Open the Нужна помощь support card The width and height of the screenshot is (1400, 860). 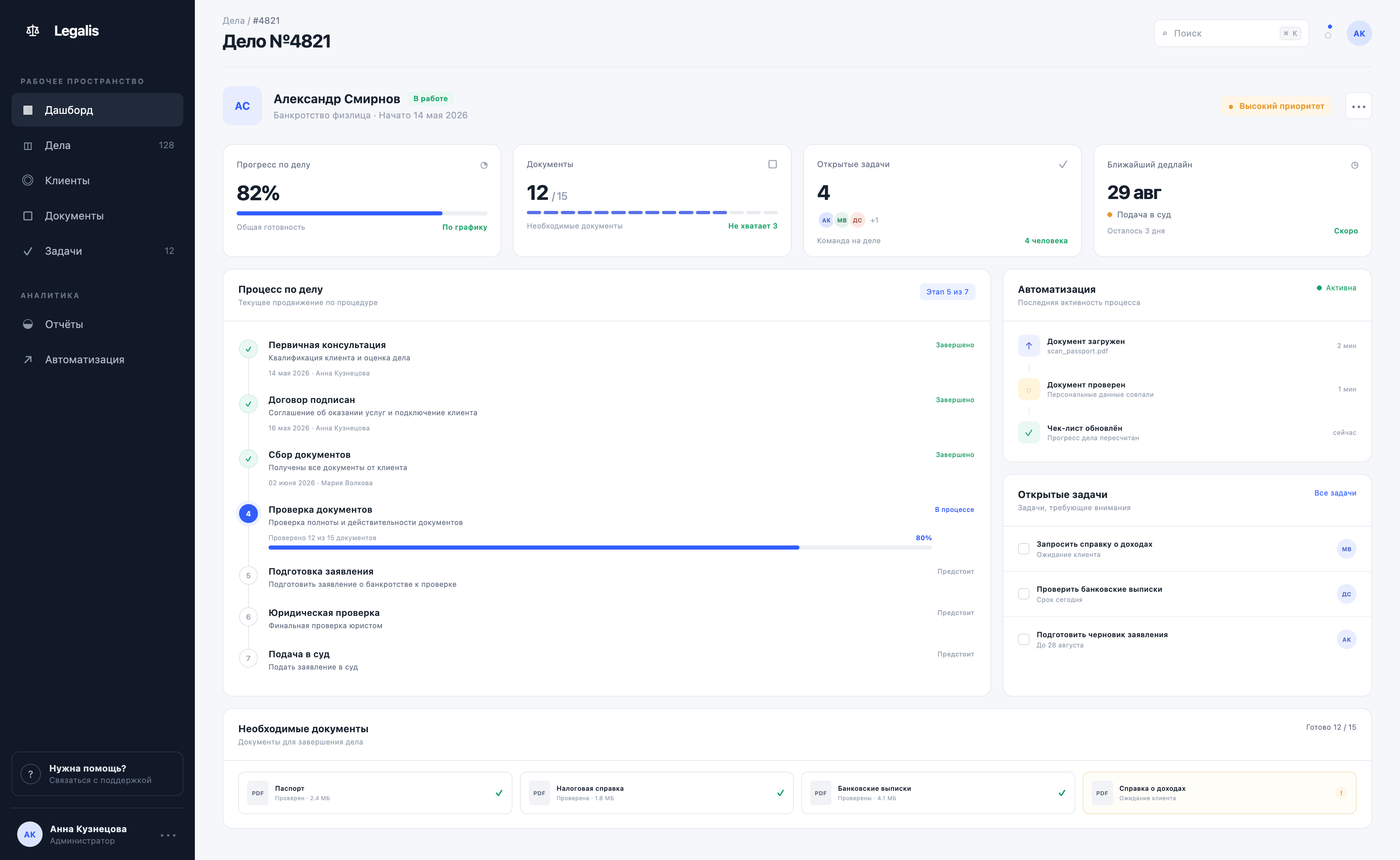[x=97, y=774]
